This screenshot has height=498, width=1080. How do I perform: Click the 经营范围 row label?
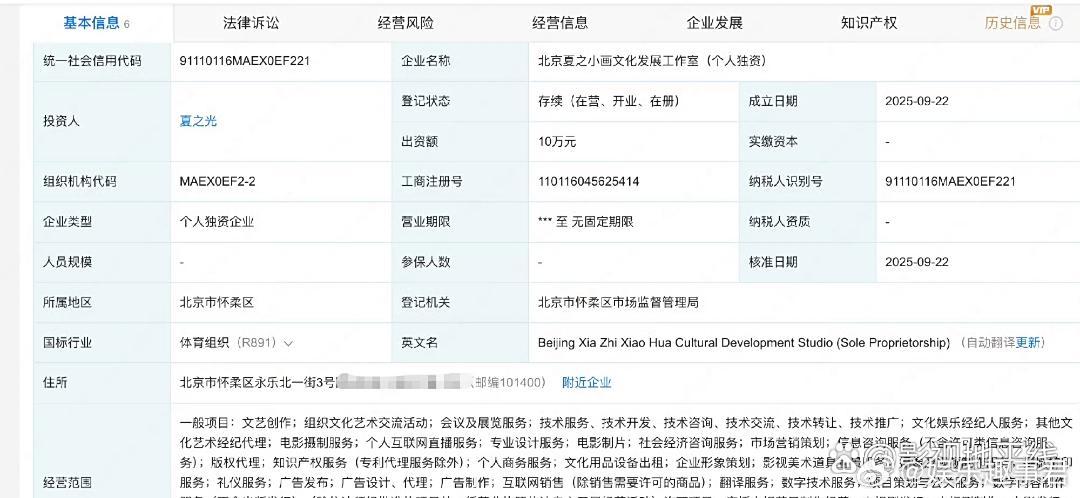67,482
